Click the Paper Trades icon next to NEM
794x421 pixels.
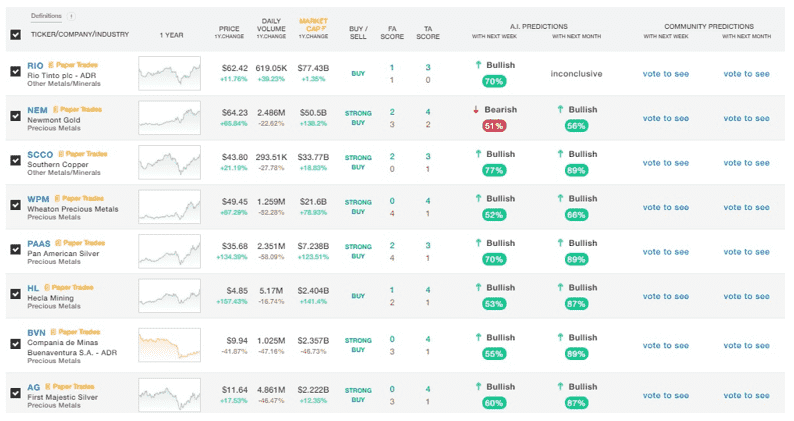coord(55,109)
